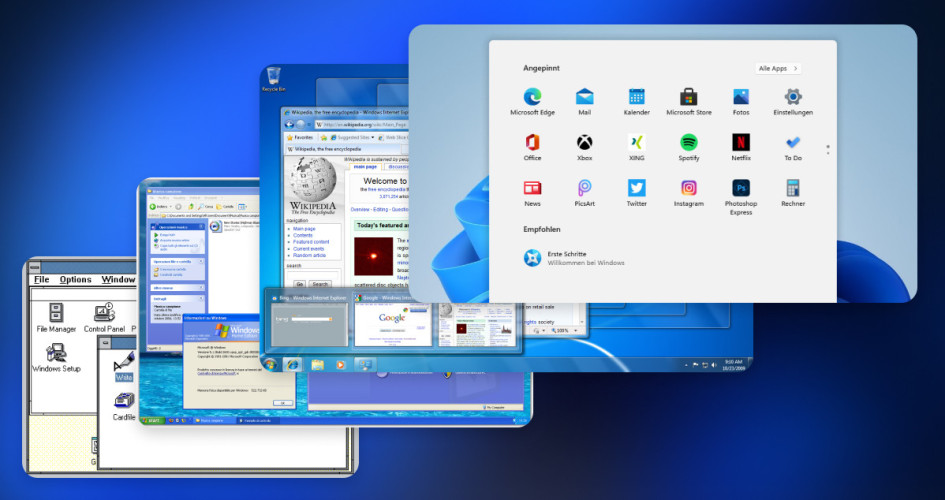The image size is (945, 500).
Task: Open the Fotos app
Action: (741, 102)
